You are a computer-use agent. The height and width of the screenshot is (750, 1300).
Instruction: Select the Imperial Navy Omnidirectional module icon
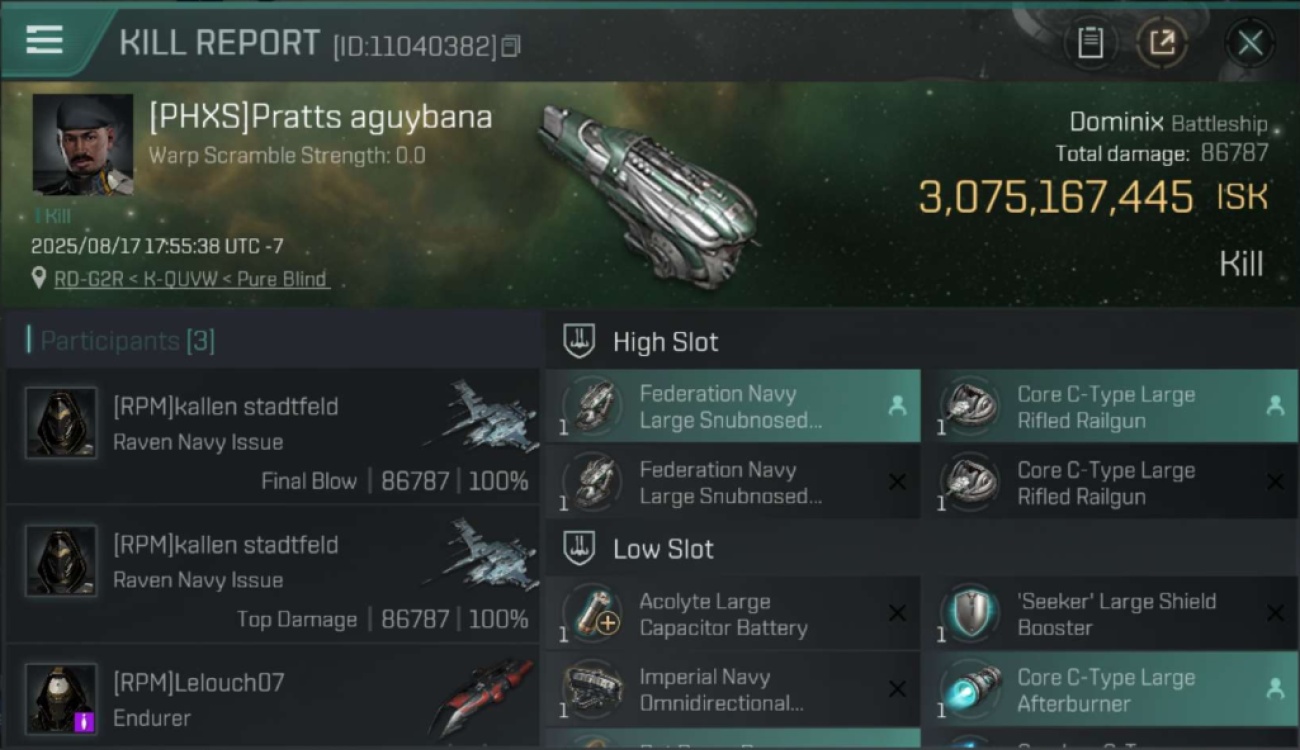coord(593,690)
